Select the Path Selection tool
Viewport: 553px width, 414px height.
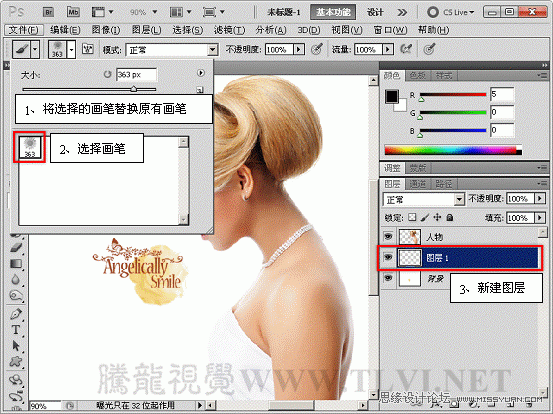16,346
